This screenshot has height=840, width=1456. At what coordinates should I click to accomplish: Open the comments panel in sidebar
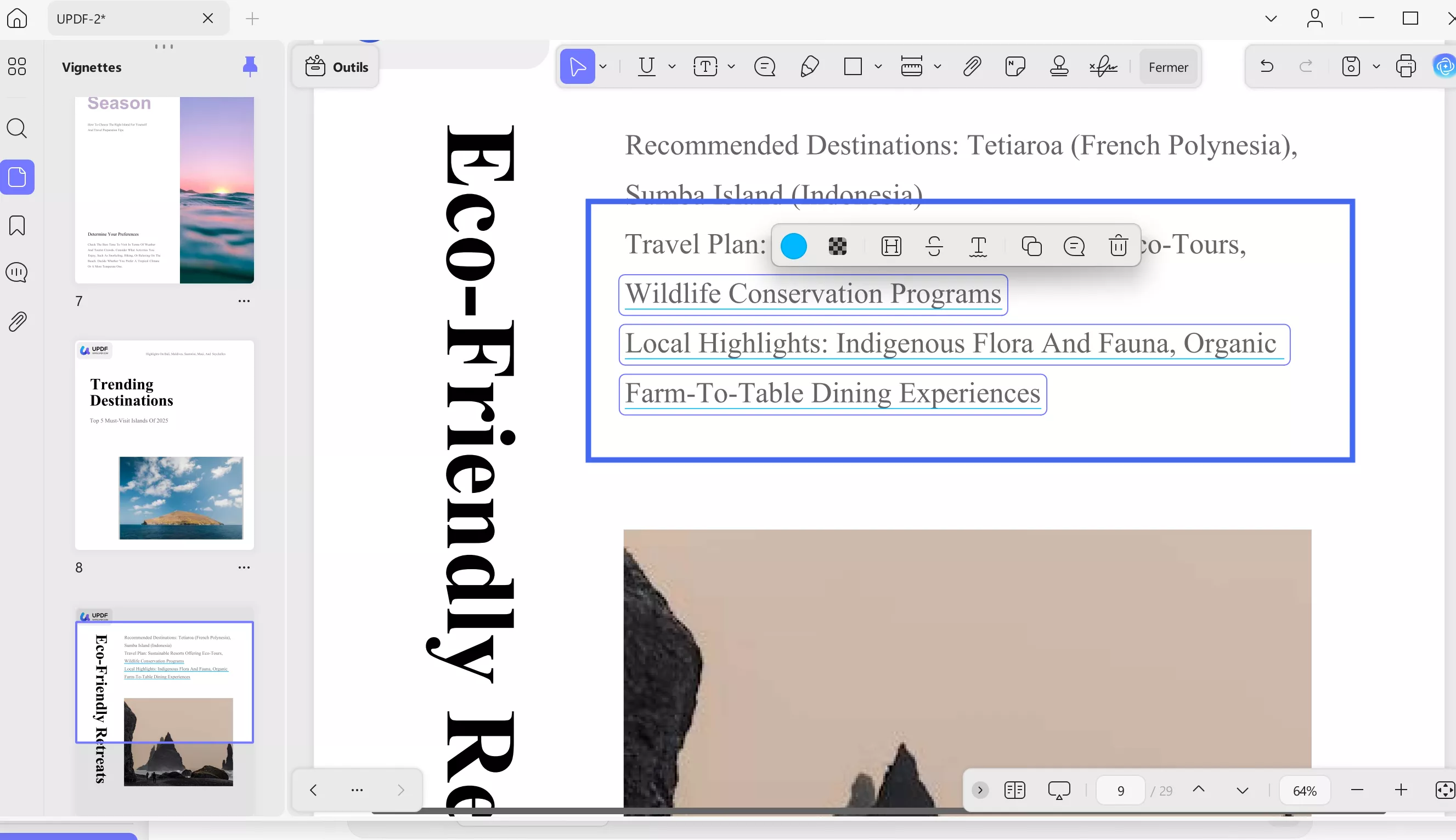coord(17,273)
